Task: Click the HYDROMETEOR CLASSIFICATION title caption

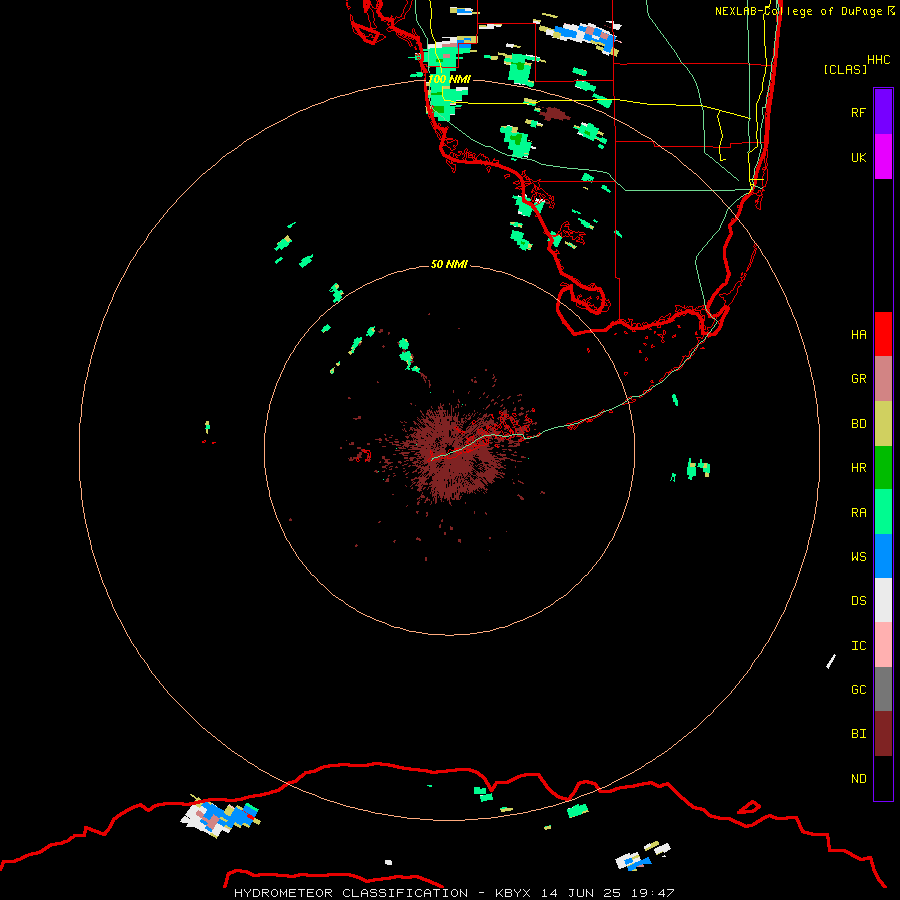Action: click(x=351, y=893)
